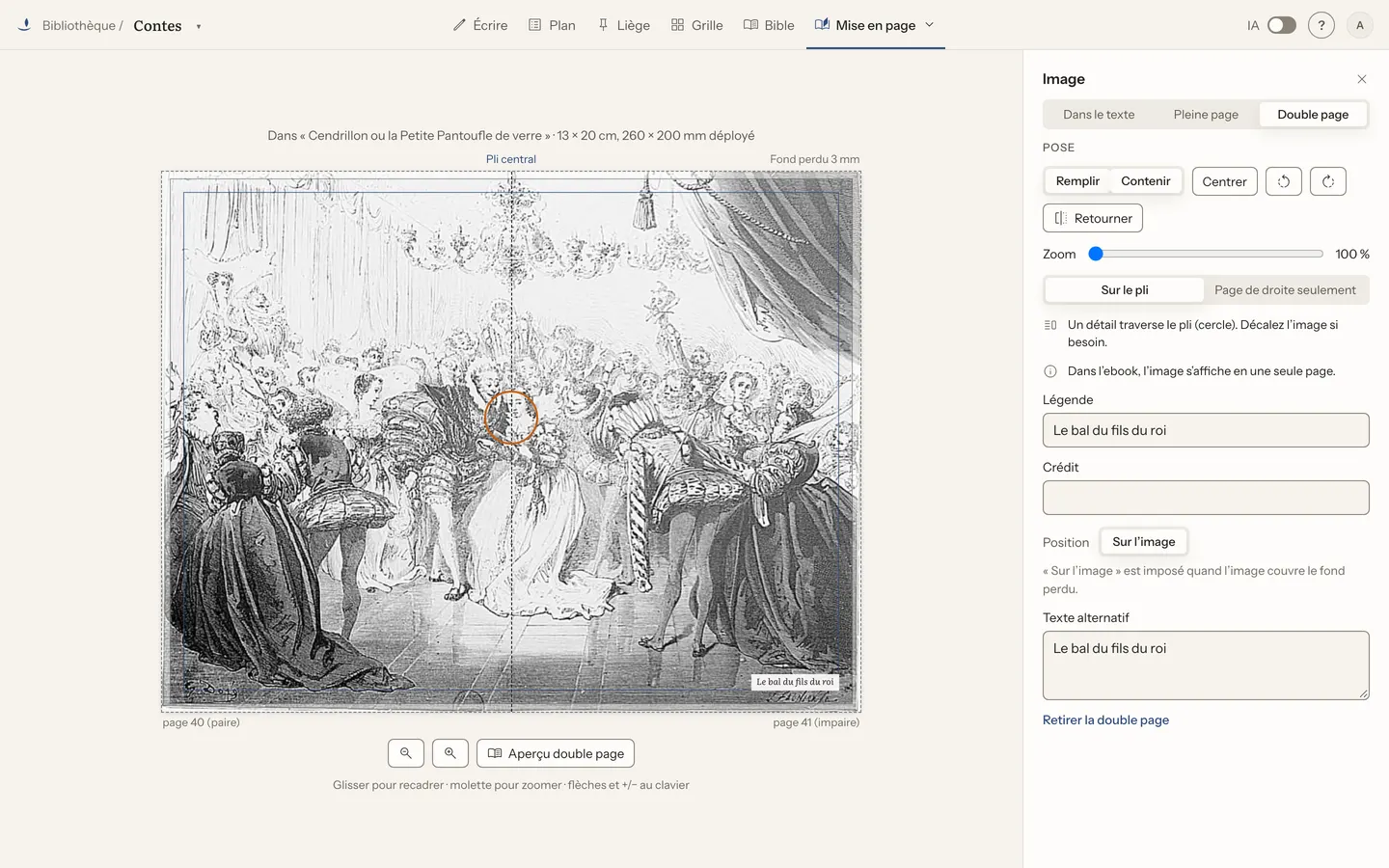Click the Fond perdu 3 mm label
This screenshot has width=1389, height=868.
815,159
